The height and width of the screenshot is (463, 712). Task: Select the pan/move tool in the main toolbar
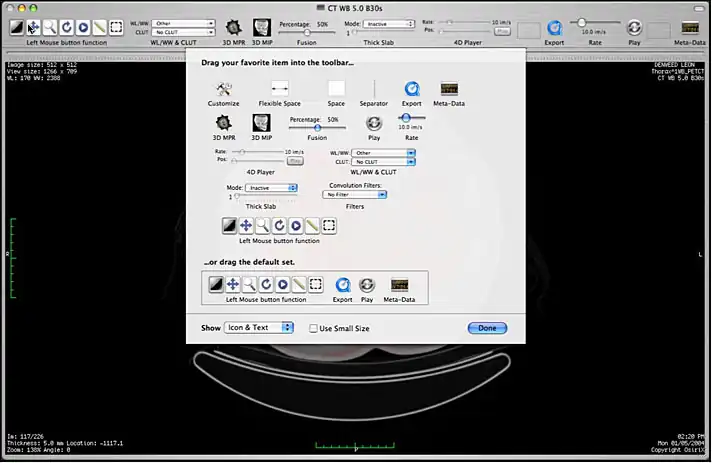point(34,27)
